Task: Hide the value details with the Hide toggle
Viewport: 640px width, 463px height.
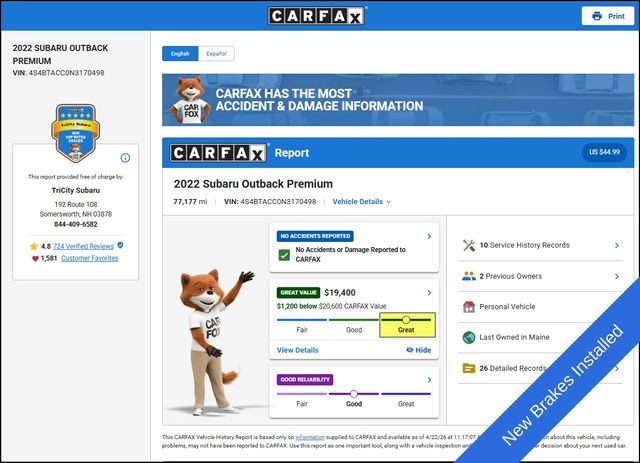Action: (x=419, y=350)
